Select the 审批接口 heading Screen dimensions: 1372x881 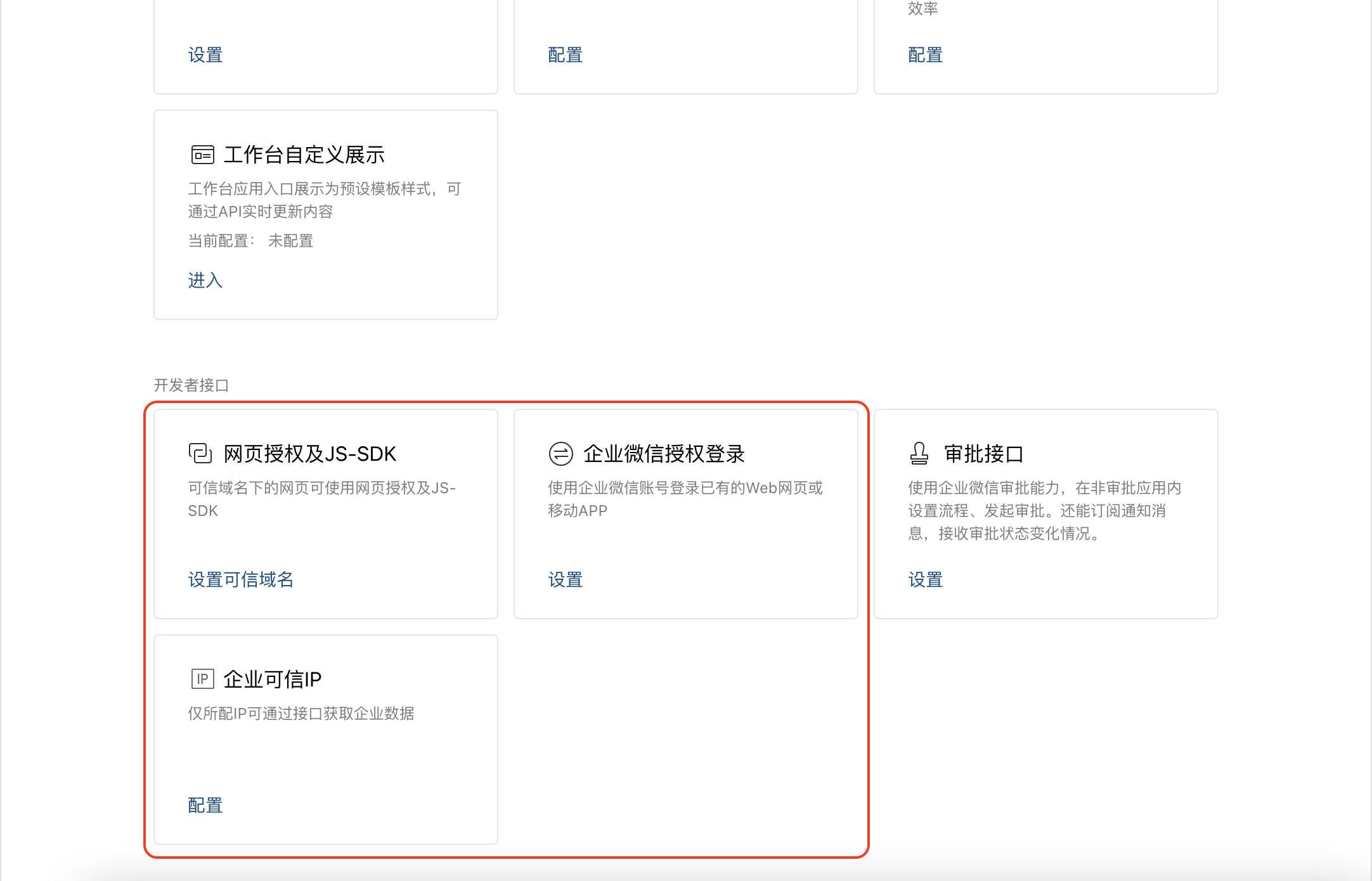tap(984, 454)
